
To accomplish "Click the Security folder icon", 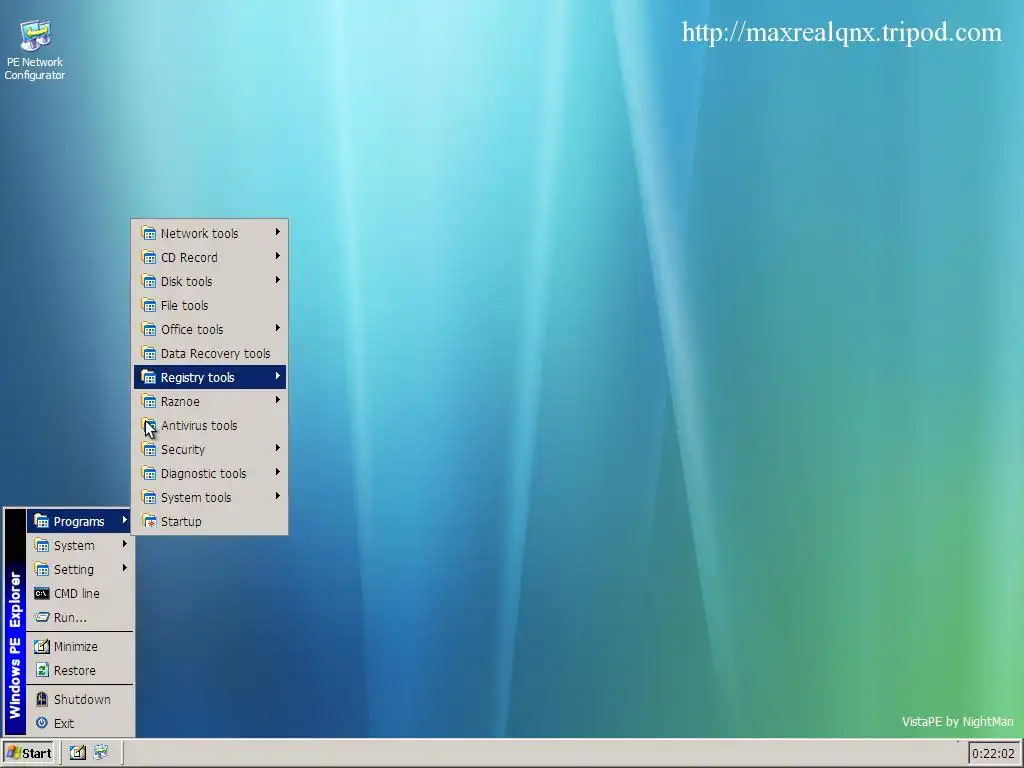I will point(149,449).
